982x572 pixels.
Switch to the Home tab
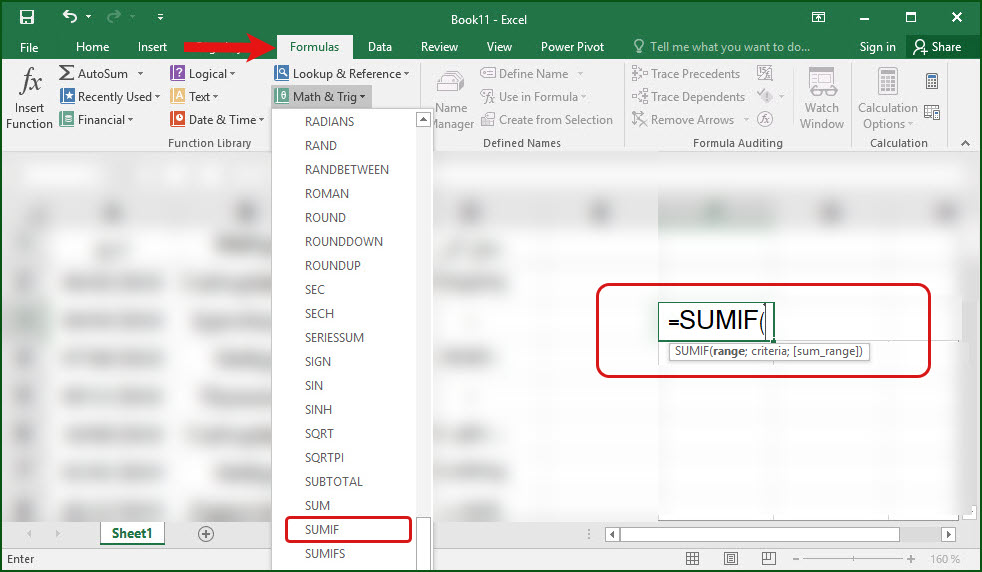click(x=92, y=47)
